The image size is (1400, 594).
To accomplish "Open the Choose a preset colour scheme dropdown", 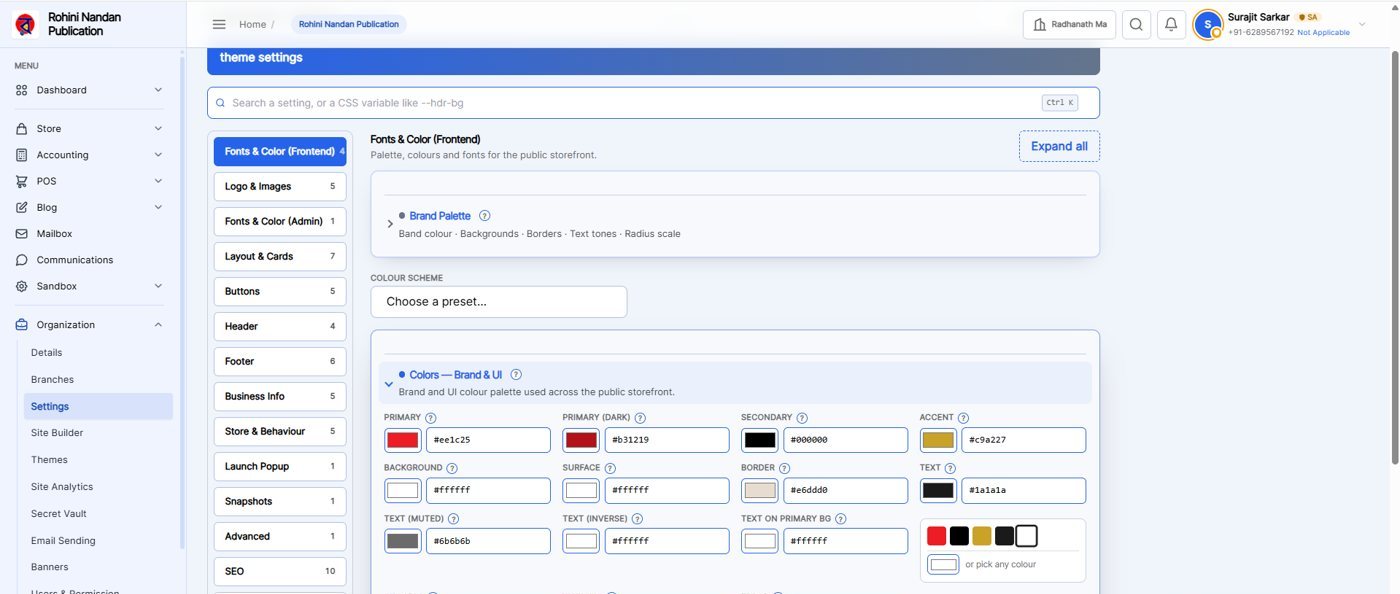I will (499, 302).
